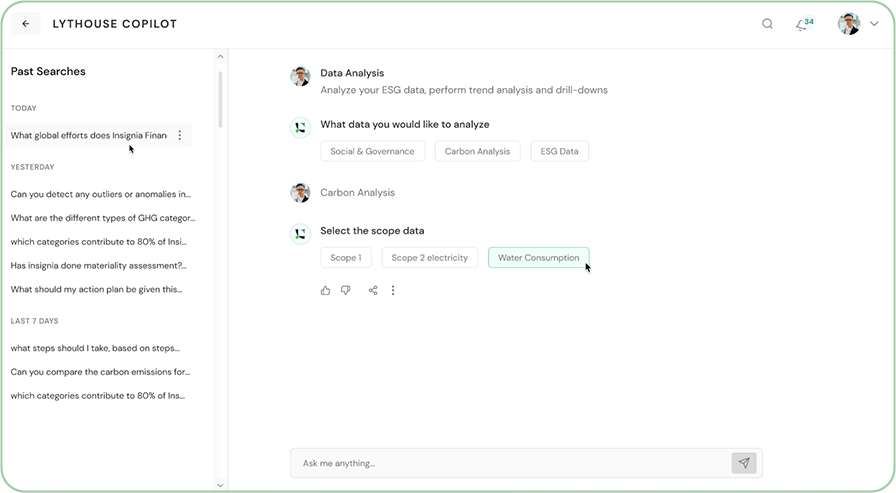Click the send message arrow button
Screen dimensions: 896x493
coord(744,463)
